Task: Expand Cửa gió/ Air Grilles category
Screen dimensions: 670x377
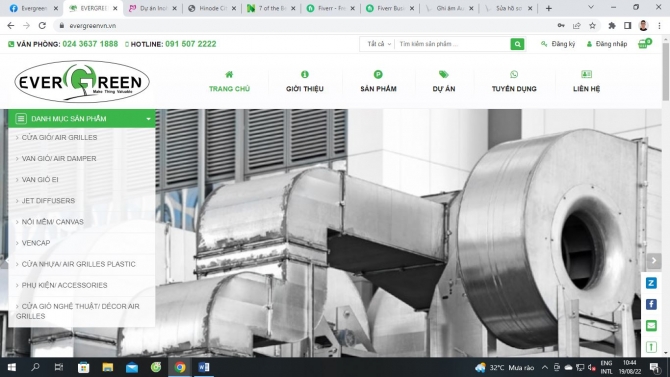Action: [x=59, y=138]
